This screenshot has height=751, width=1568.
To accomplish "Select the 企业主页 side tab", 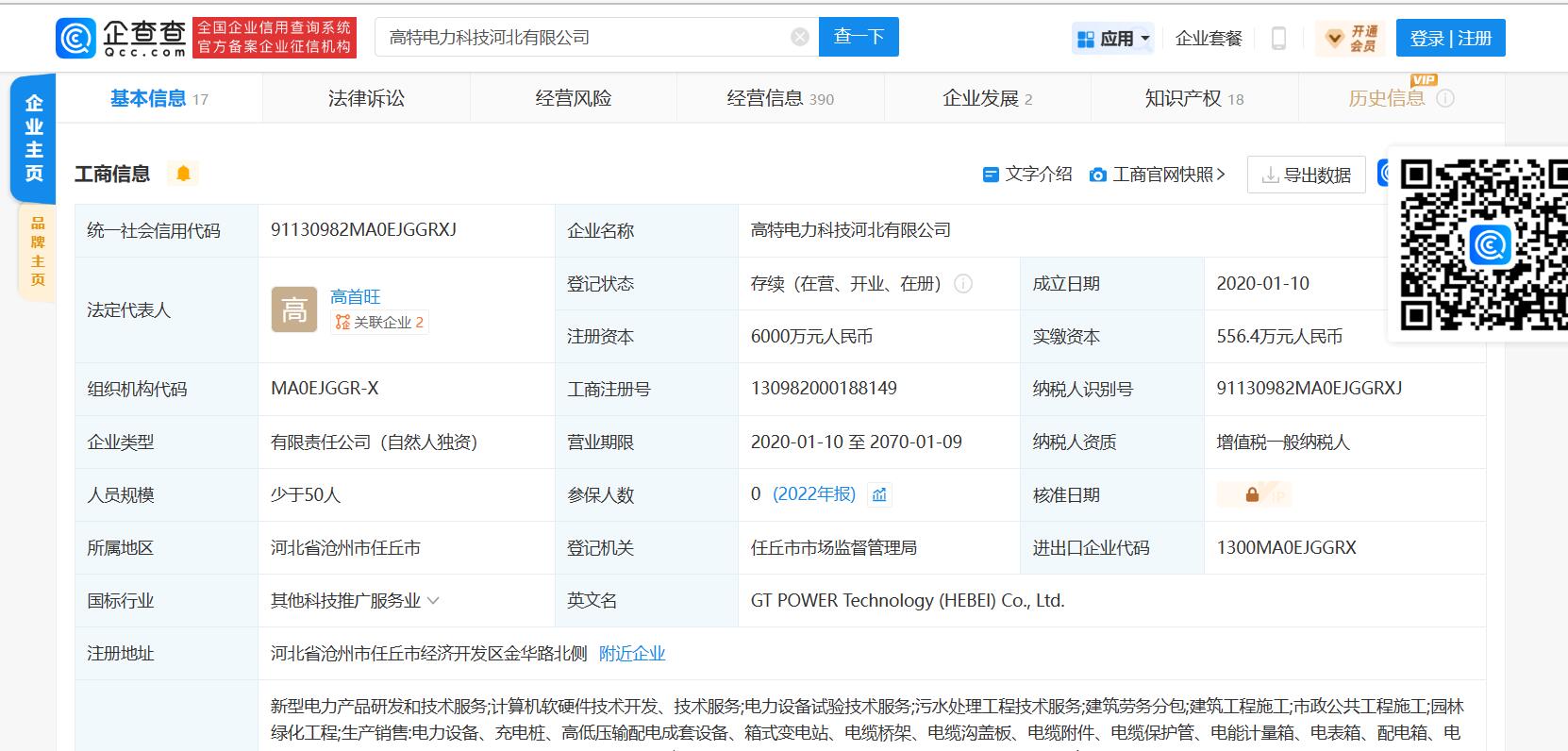I will [34, 139].
